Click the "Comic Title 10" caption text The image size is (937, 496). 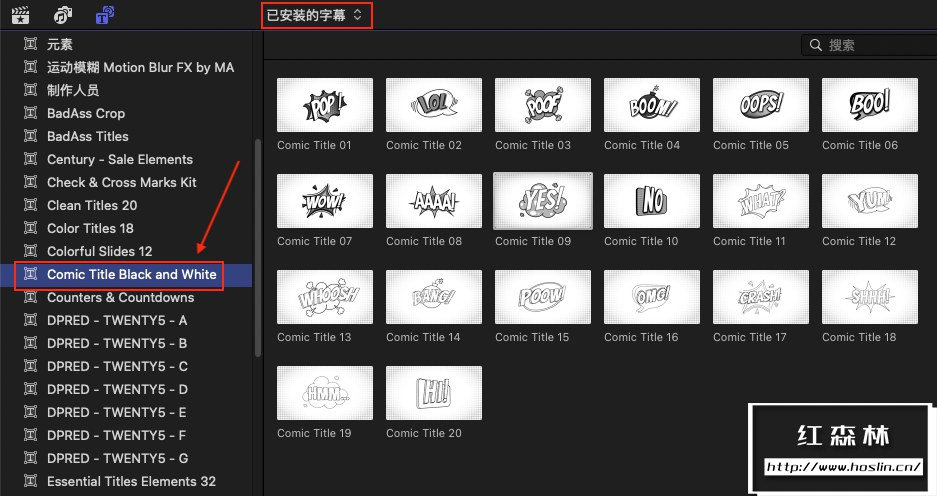tap(641, 241)
